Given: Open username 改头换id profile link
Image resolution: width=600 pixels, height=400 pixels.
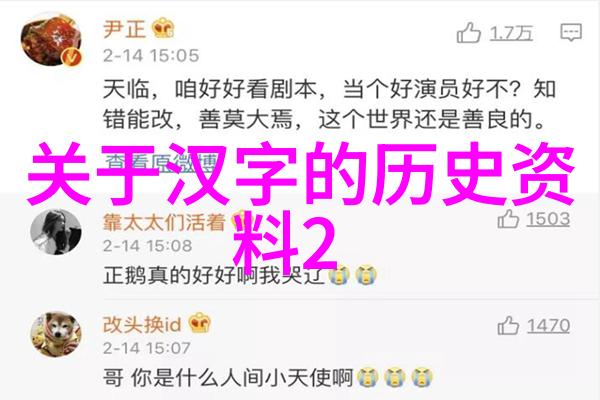Looking at the screenshot, I should click(x=142, y=325).
